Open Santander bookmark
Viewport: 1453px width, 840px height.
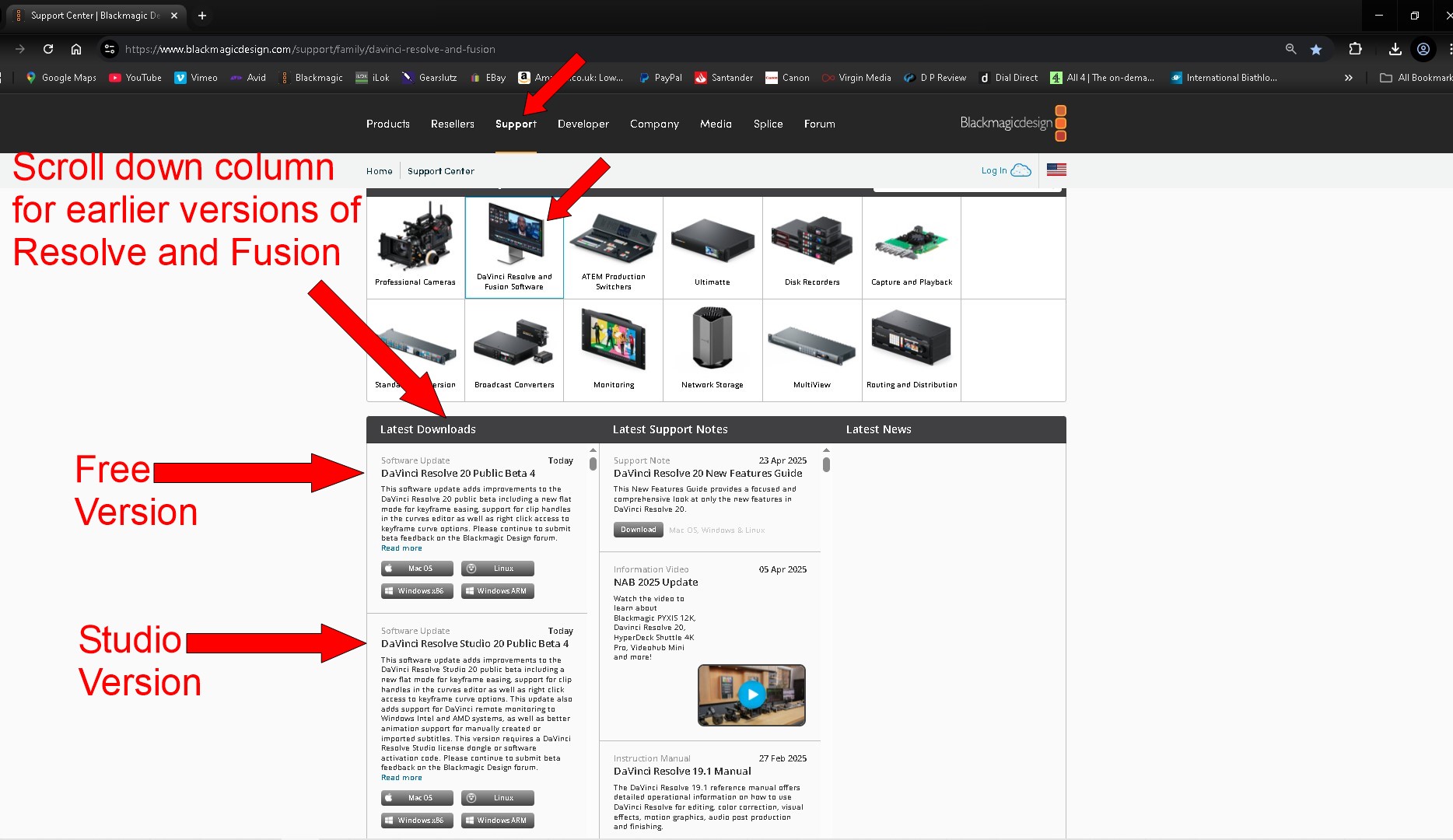[x=724, y=78]
